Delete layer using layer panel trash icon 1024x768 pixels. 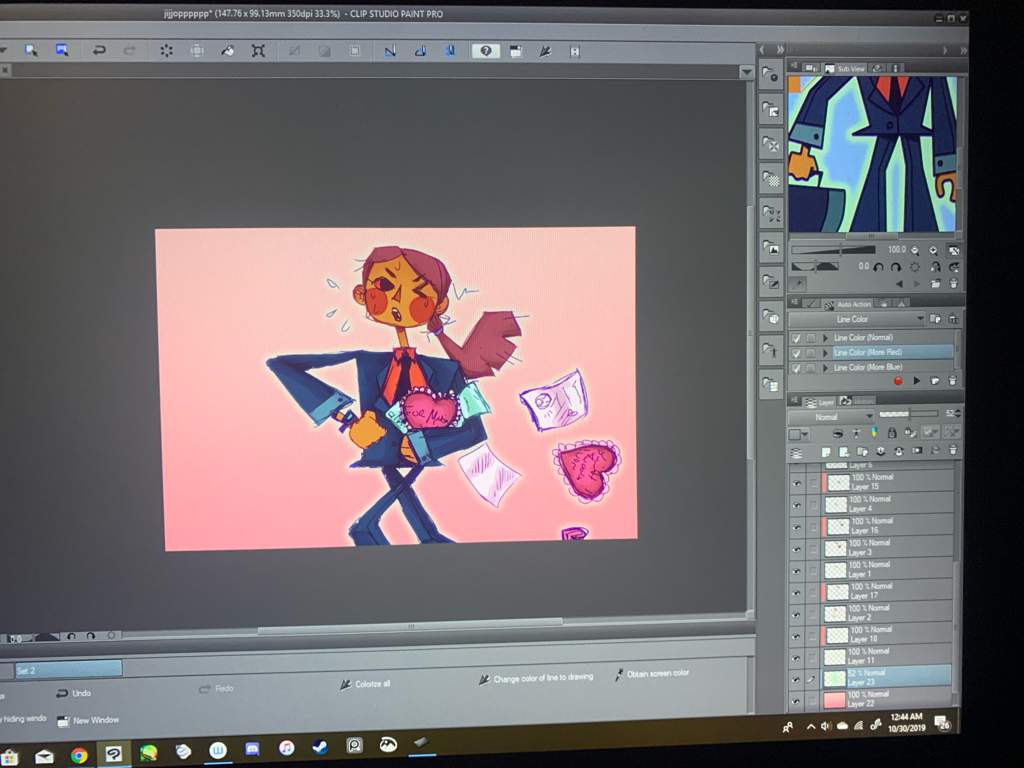pos(951,453)
